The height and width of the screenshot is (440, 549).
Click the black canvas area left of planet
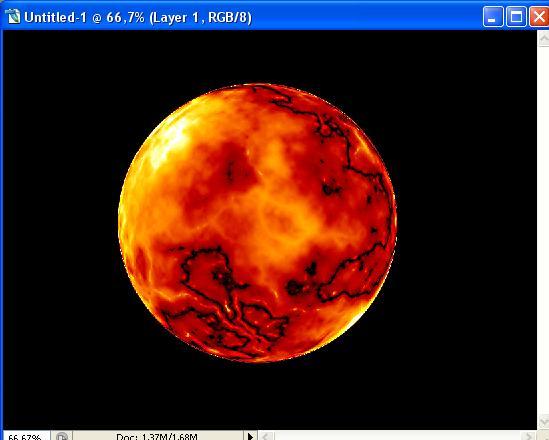point(61,224)
